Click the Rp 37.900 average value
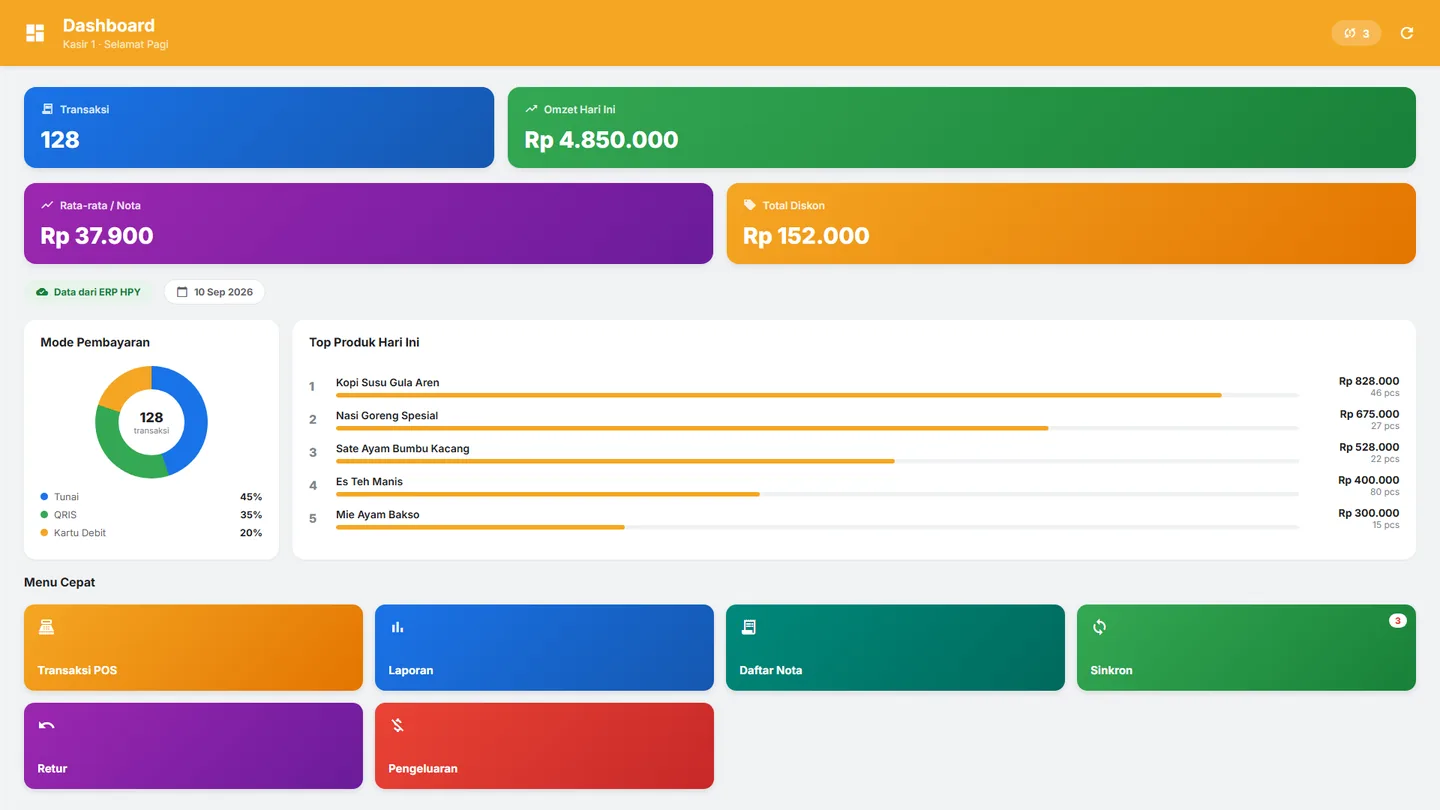 point(97,236)
